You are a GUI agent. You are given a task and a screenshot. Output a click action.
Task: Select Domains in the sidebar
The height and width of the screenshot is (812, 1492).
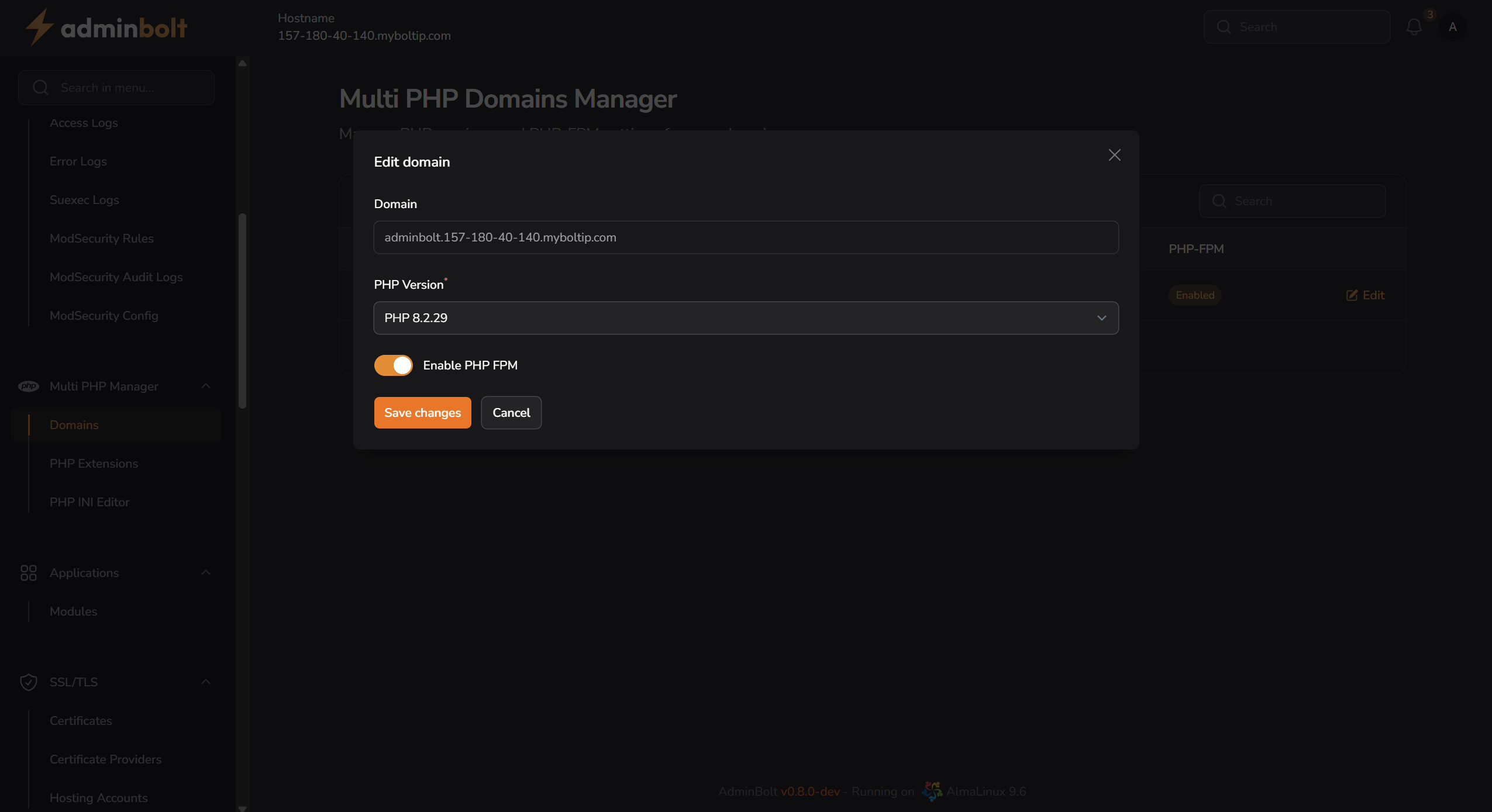(x=74, y=424)
